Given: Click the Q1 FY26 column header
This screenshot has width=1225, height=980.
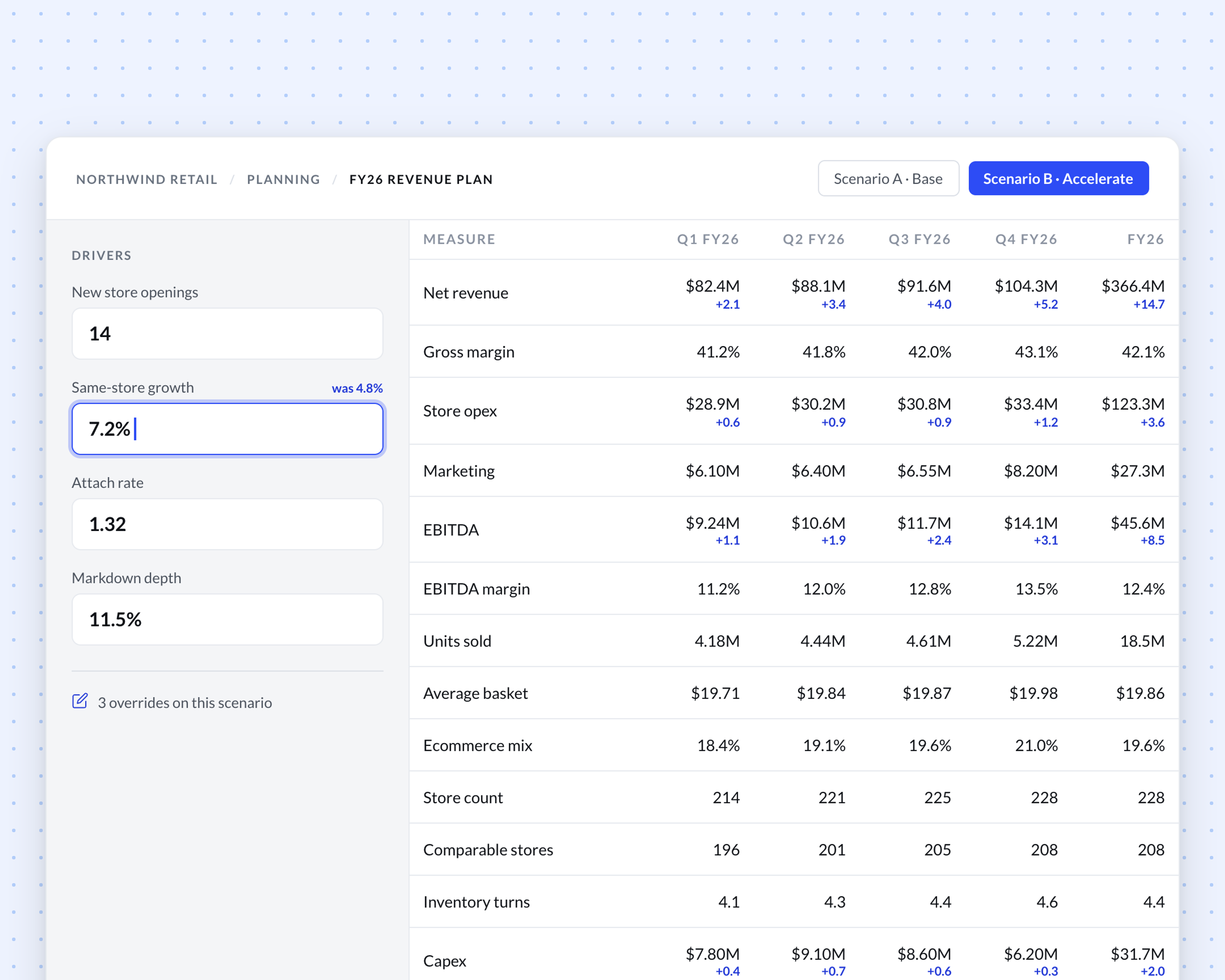Looking at the screenshot, I should [x=708, y=239].
